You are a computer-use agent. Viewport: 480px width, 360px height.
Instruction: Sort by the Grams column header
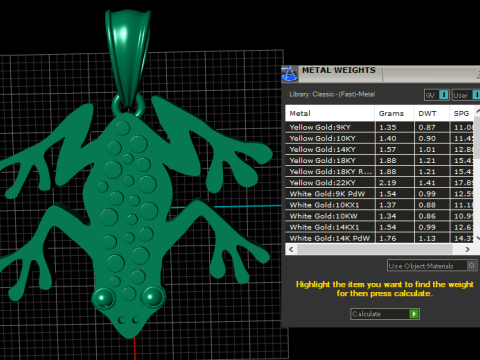pyautogui.click(x=394, y=113)
